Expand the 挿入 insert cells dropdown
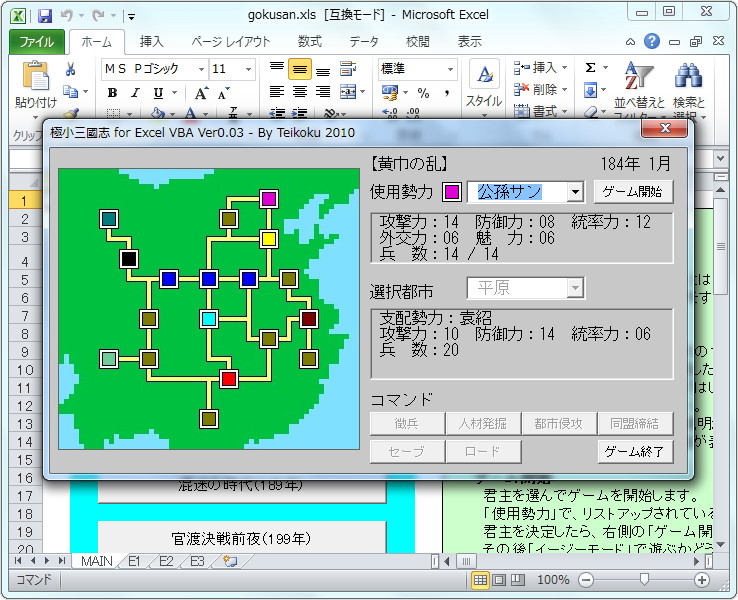 tap(564, 67)
